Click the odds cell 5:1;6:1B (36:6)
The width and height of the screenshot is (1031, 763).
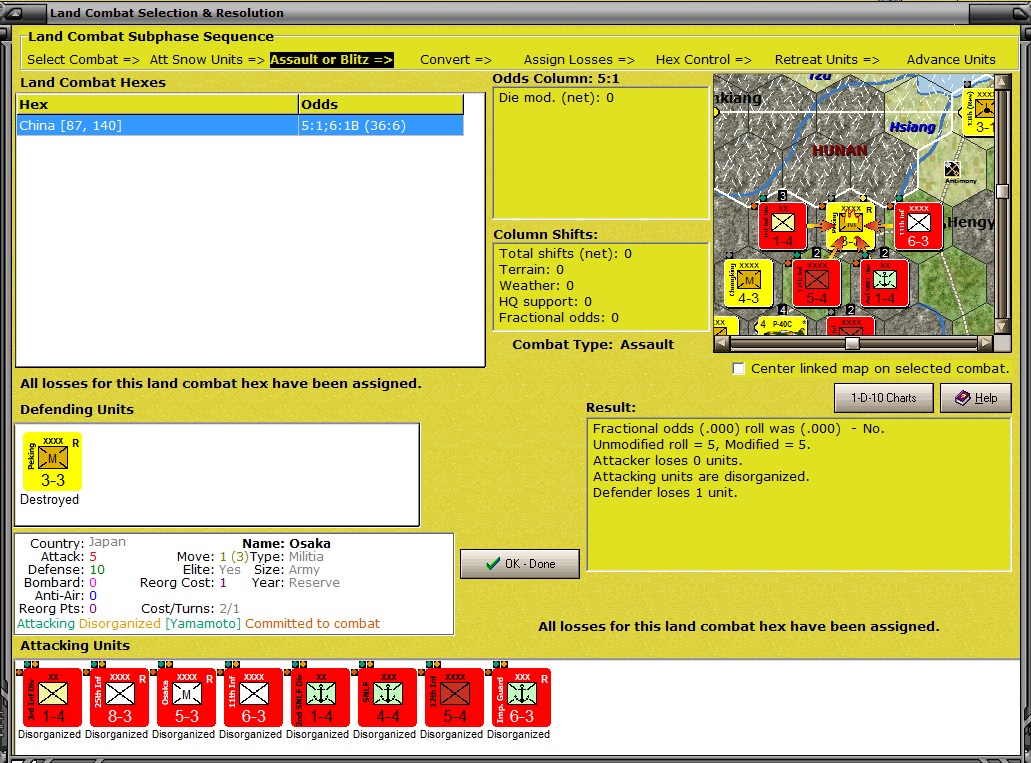(381, 126)
